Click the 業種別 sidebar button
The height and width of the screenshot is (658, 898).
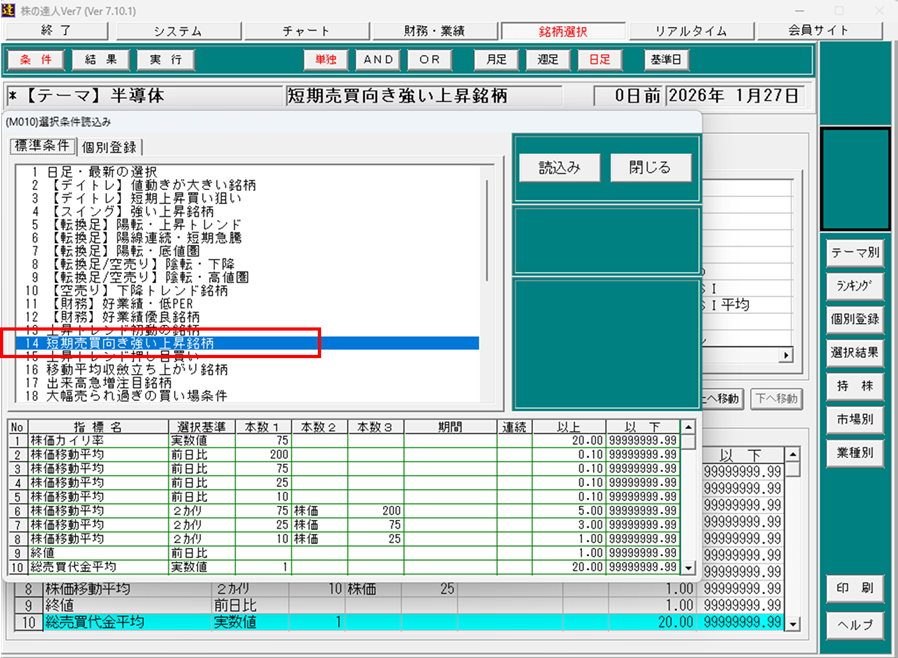854,453
